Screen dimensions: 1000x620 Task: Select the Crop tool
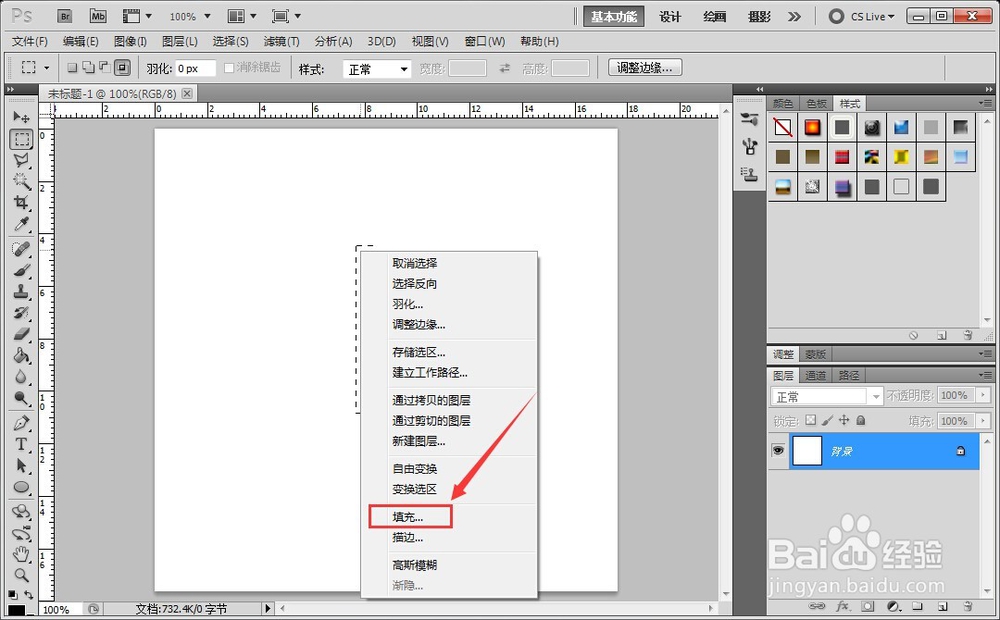click(21, 203)
